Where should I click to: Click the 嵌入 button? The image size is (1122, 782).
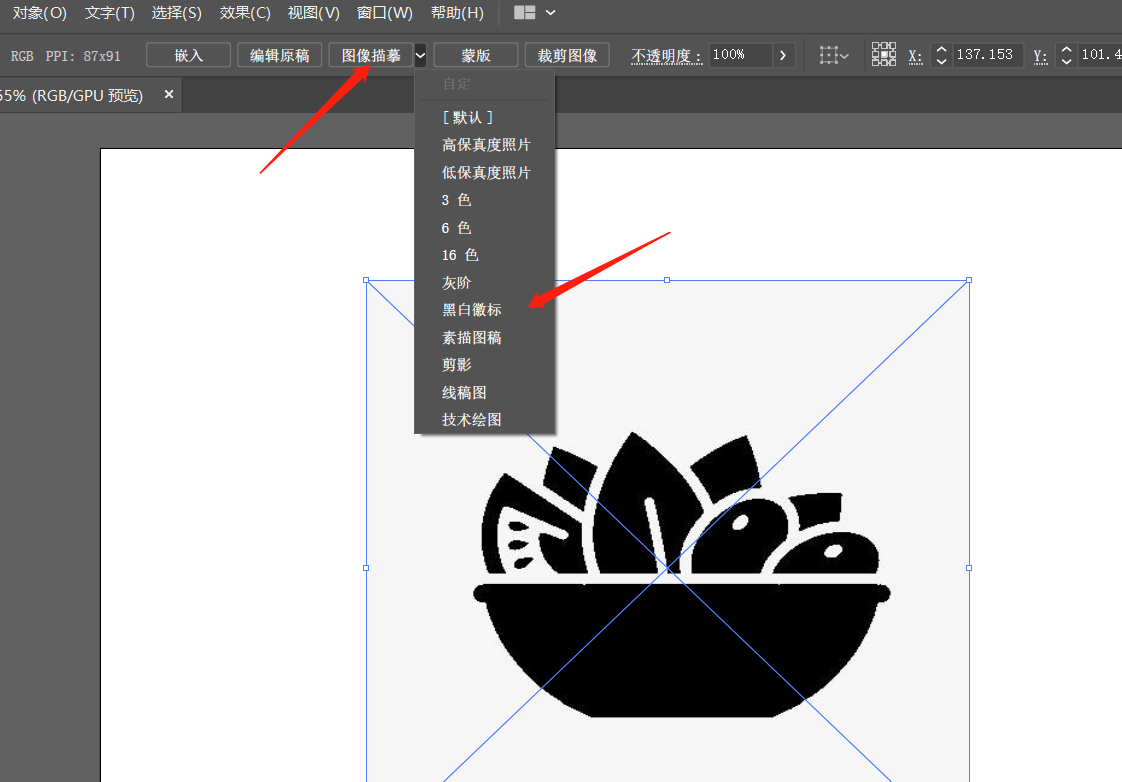coord(188,55)
